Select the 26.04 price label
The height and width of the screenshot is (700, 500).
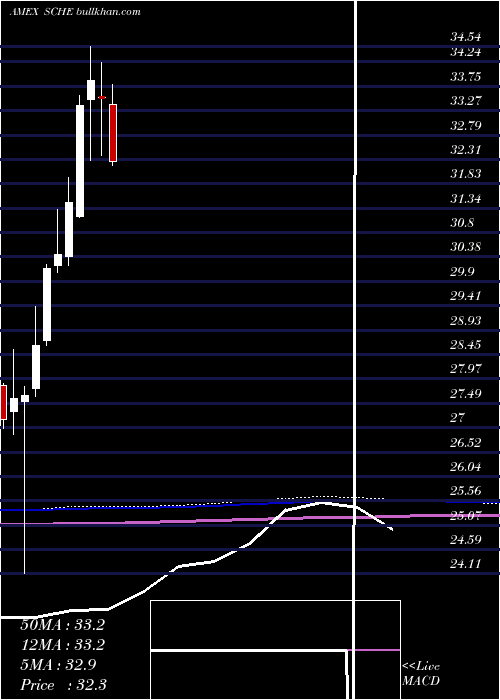click(x=466, y=467)
